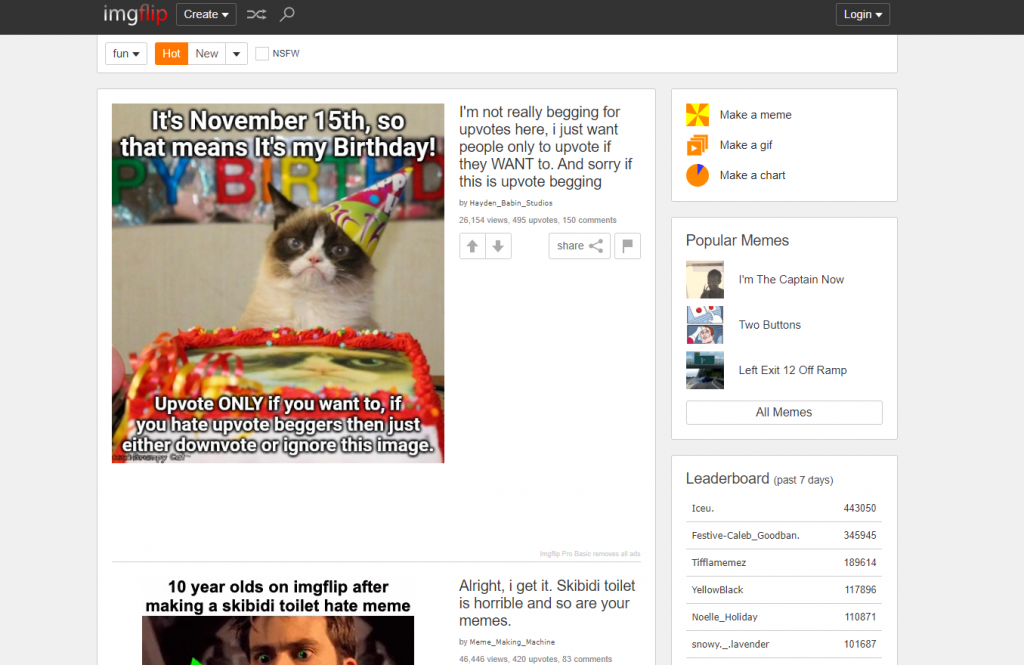Upvote the birthday cat meme
The image size is (1024, 665).
click(x=472, y=246)
